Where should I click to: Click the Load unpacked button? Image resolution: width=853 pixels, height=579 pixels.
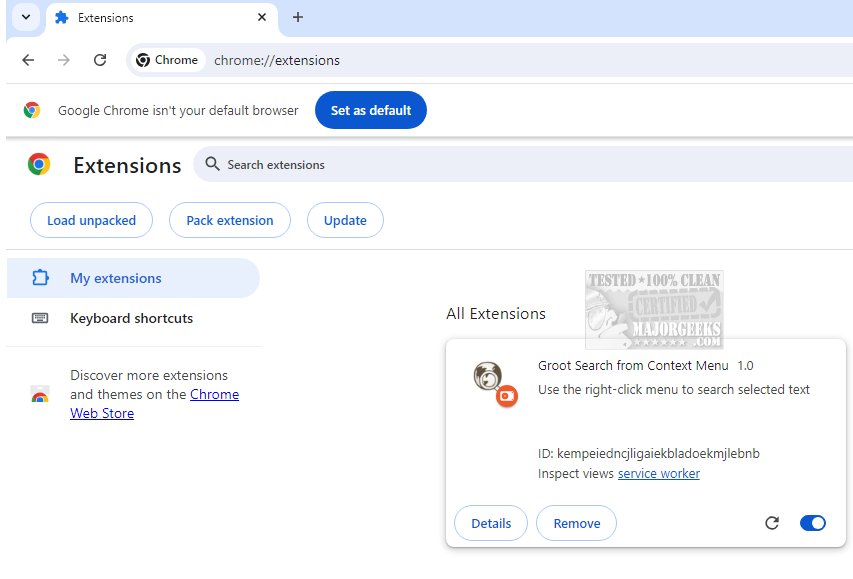tap(91, 220)
